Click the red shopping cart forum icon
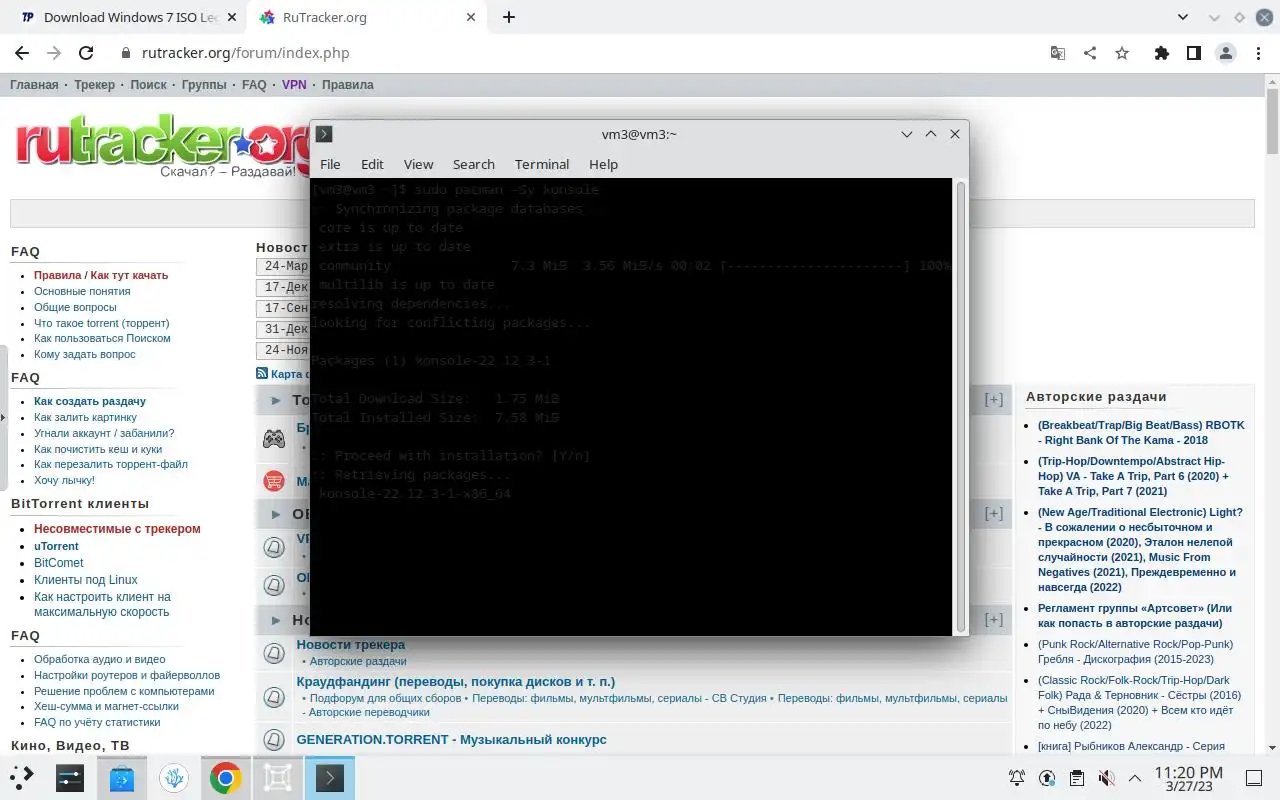The image size is (1280, 800). pyautogui.click(x=274, y=481)
